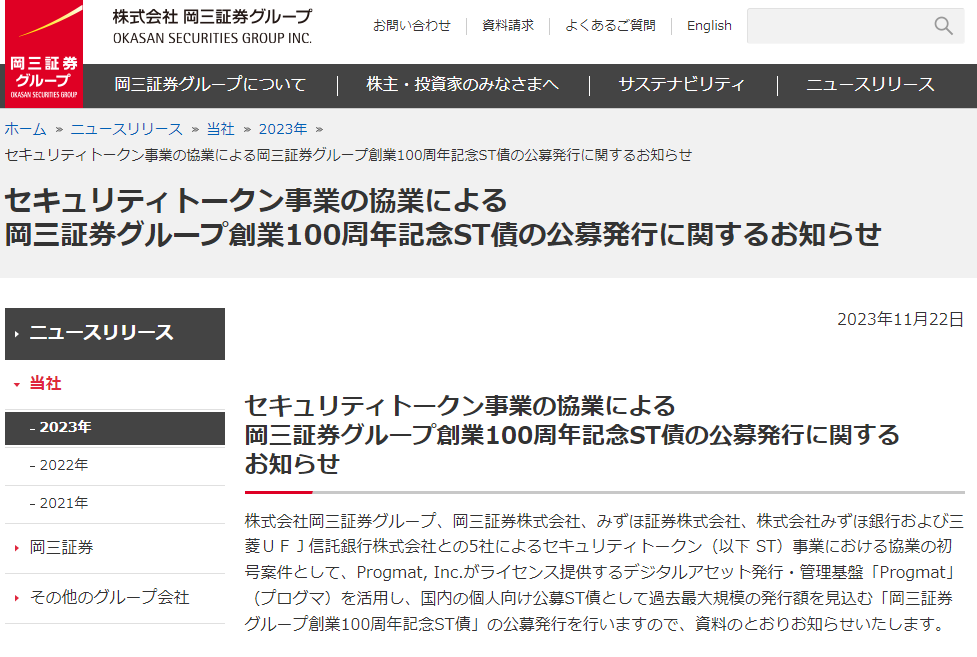Go to ニュースリリース breadcrumb link
977x657 pixels.
(x=126, y=129)
